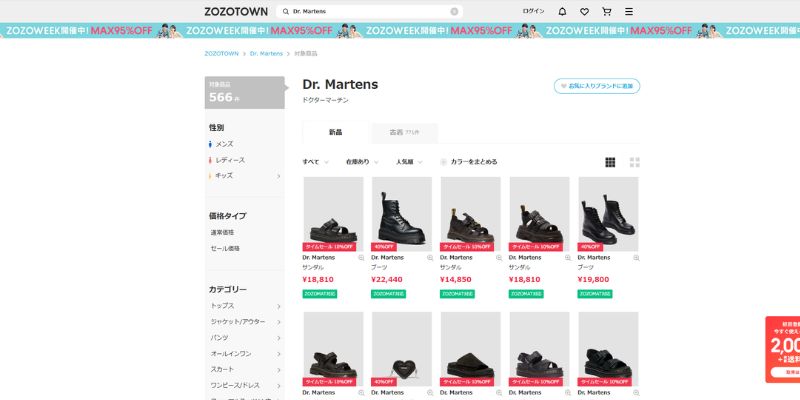Open the favorites heart icon in header
Screen dimensions: 800x400
(x=584, y=11)
